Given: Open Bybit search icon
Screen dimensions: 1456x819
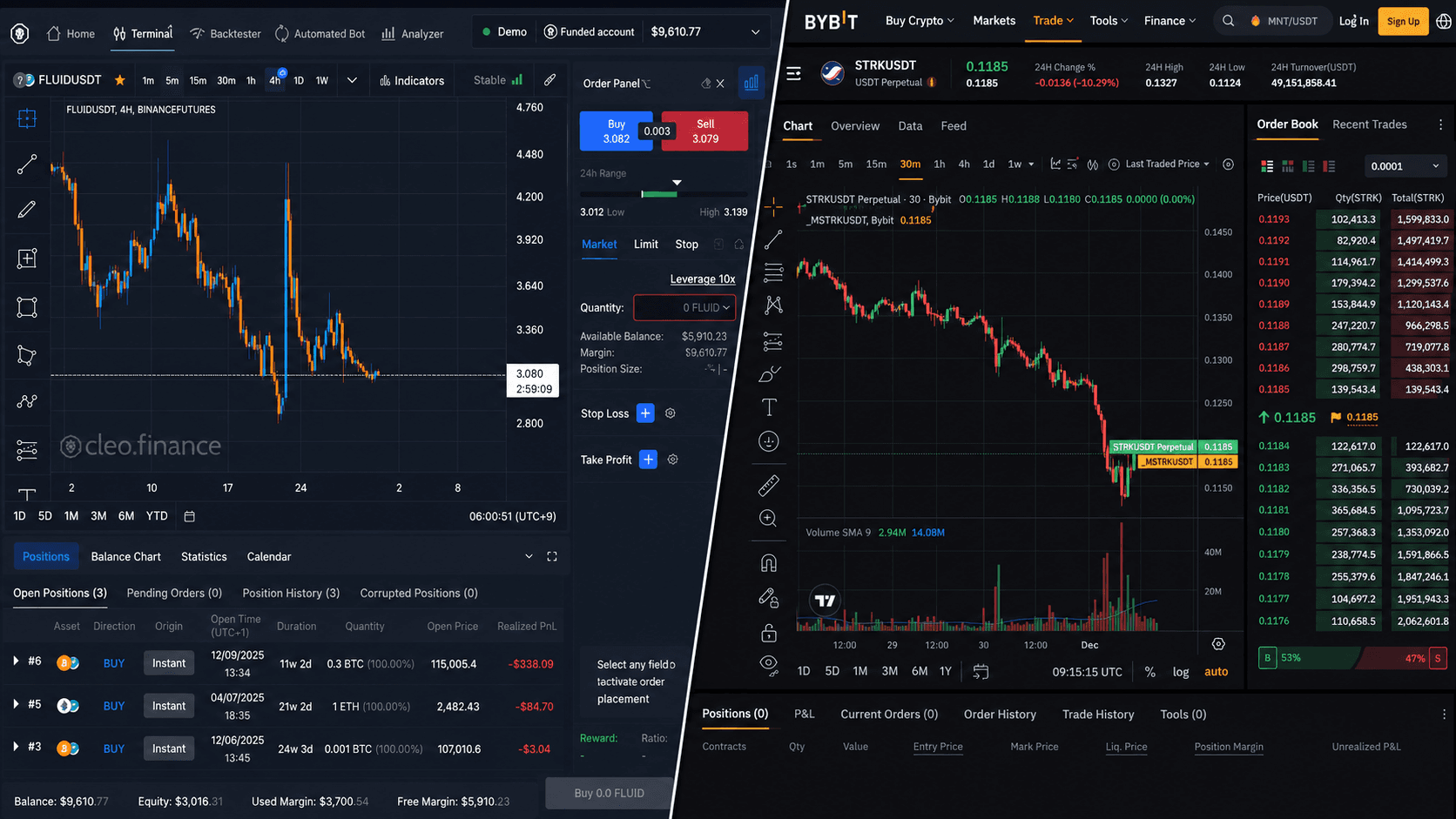Looking at the screenshot, I should pos(1228,21).
